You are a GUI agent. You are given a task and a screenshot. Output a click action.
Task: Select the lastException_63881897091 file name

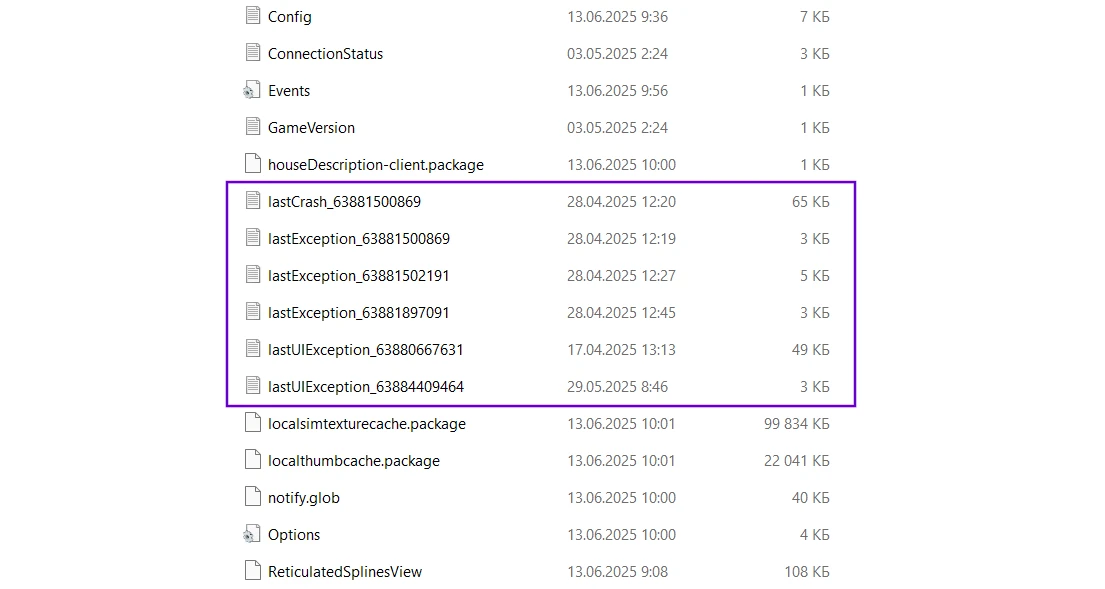tap(358, 313)
